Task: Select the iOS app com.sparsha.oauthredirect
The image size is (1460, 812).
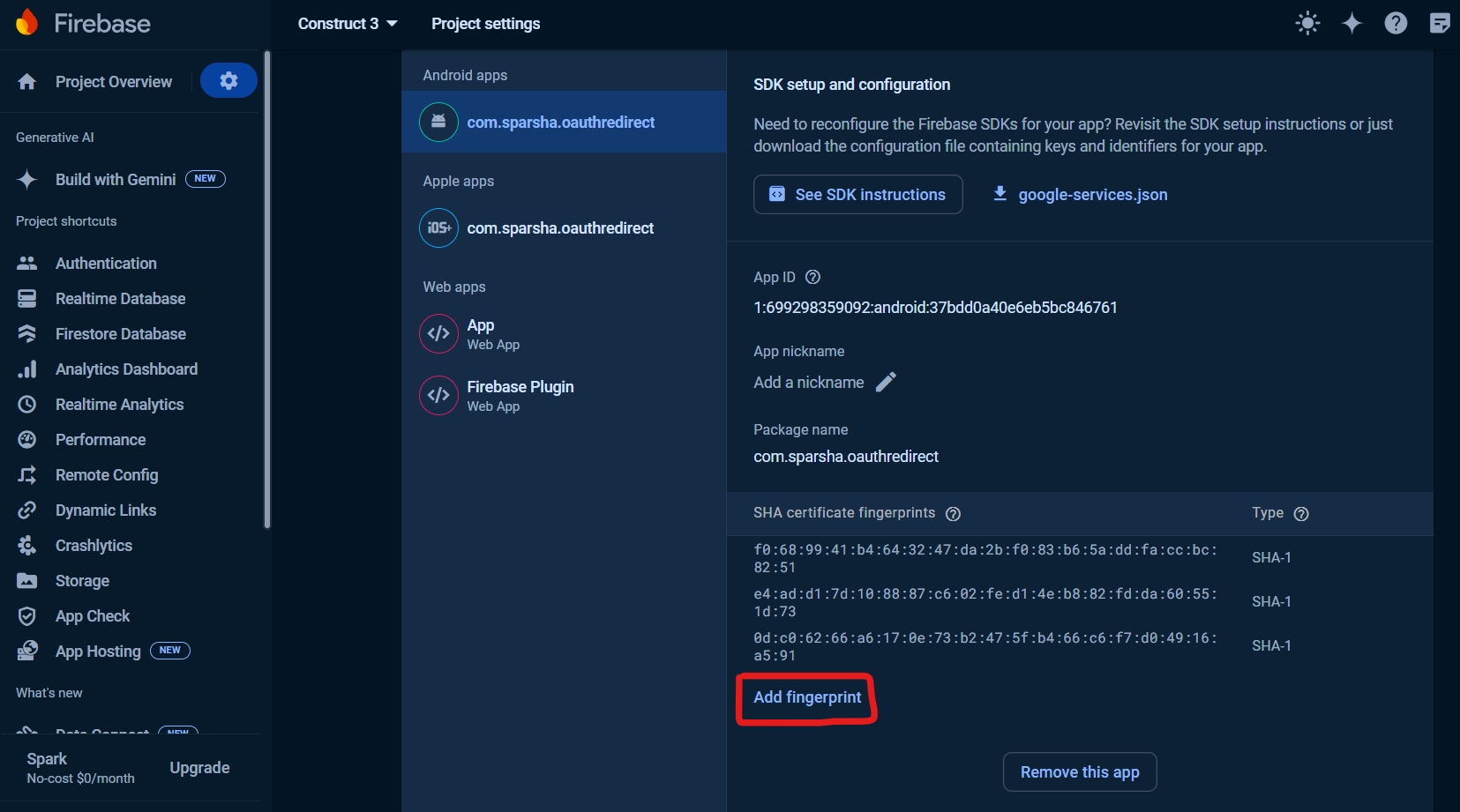Action: tap(564, 227)
